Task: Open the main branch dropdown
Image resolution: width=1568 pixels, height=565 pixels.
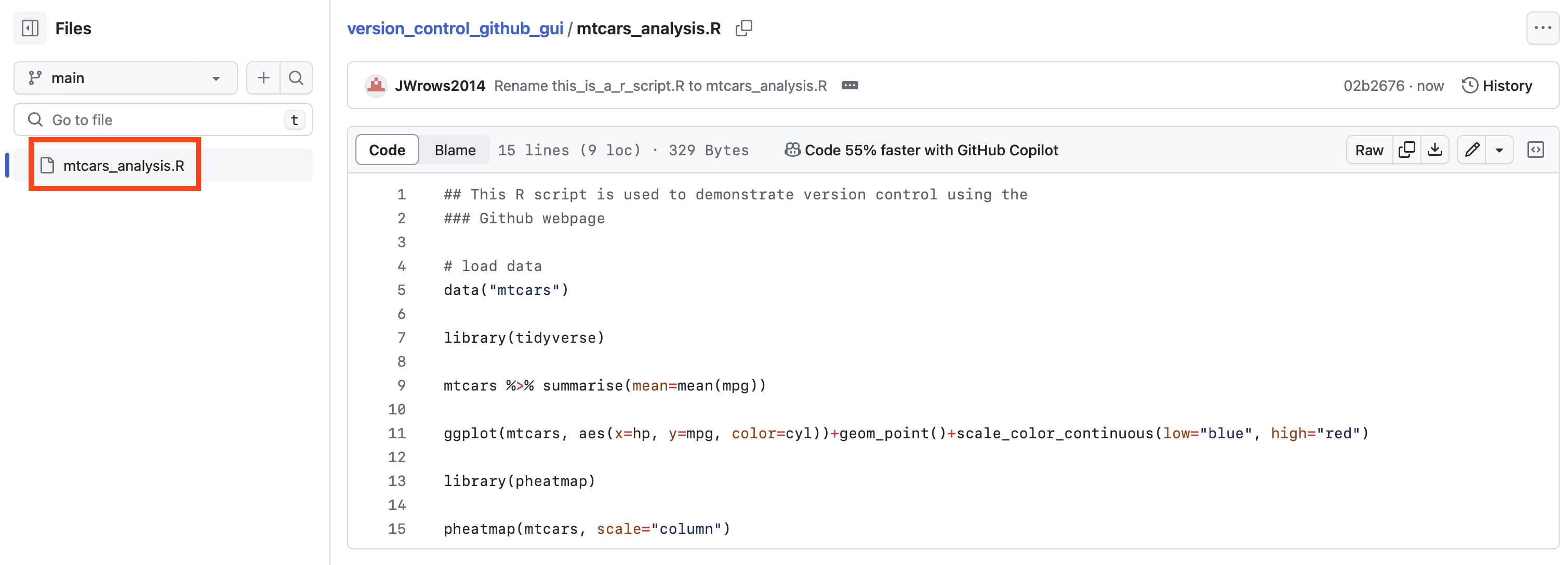Action: click(x=125, y=78)
